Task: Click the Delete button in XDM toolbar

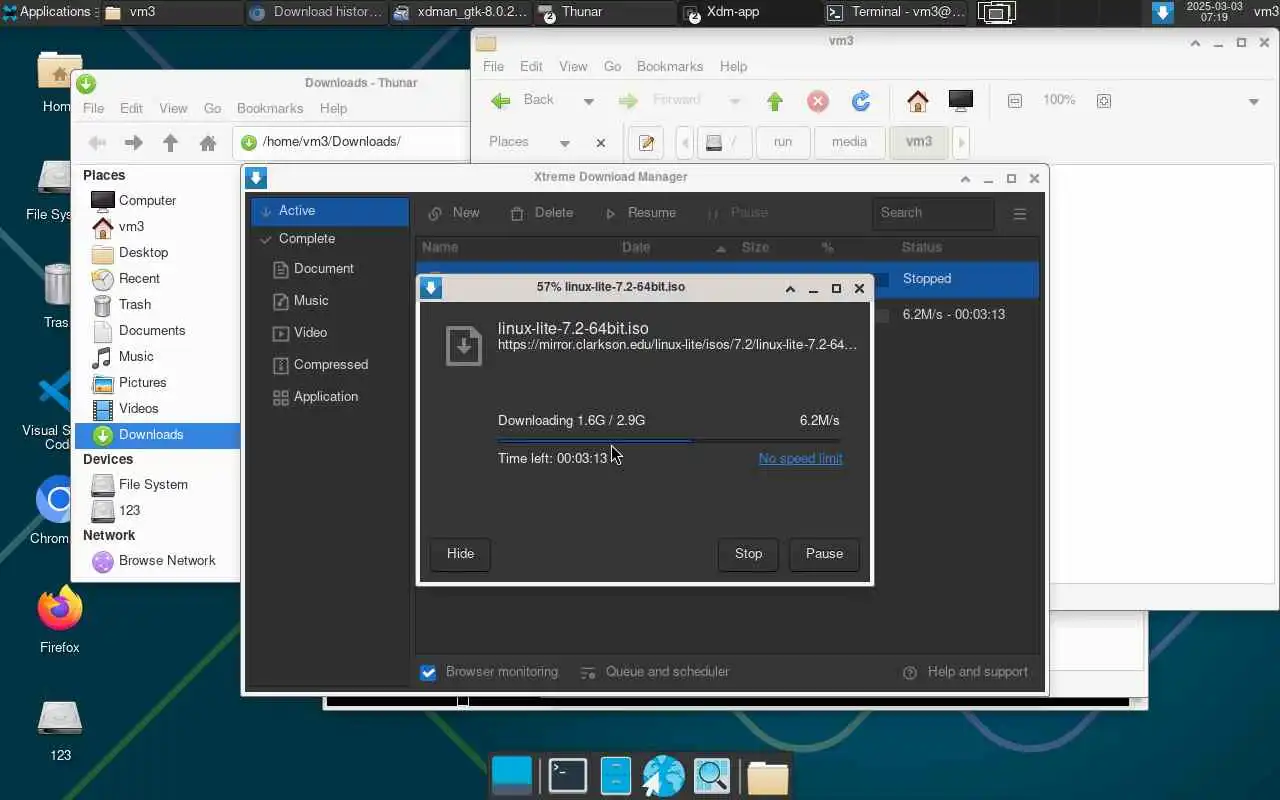Action: (x=541, y=213)
